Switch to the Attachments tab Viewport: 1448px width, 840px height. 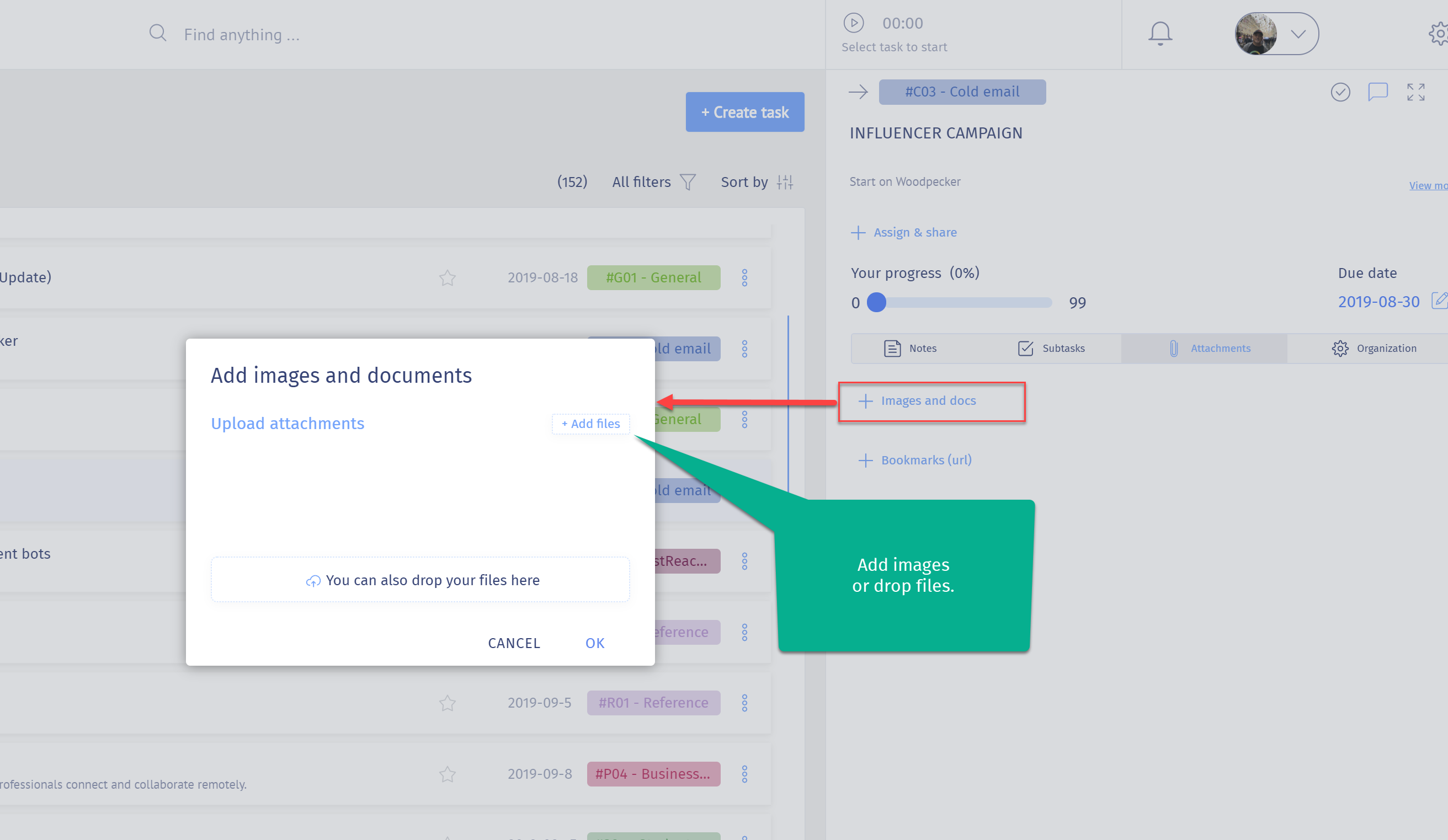pyautogui.click(x=1204, y=348)
